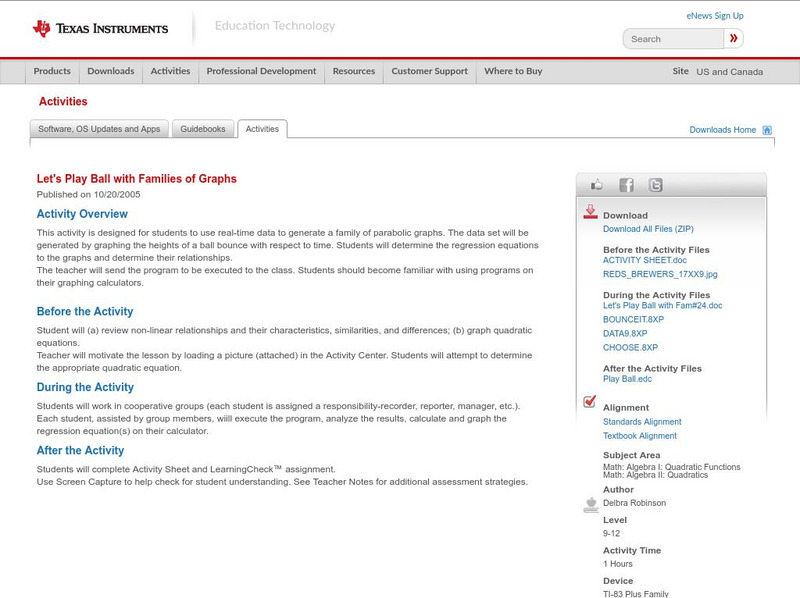Click the Let's Play Ball title heading

click(x=137, y=179)
